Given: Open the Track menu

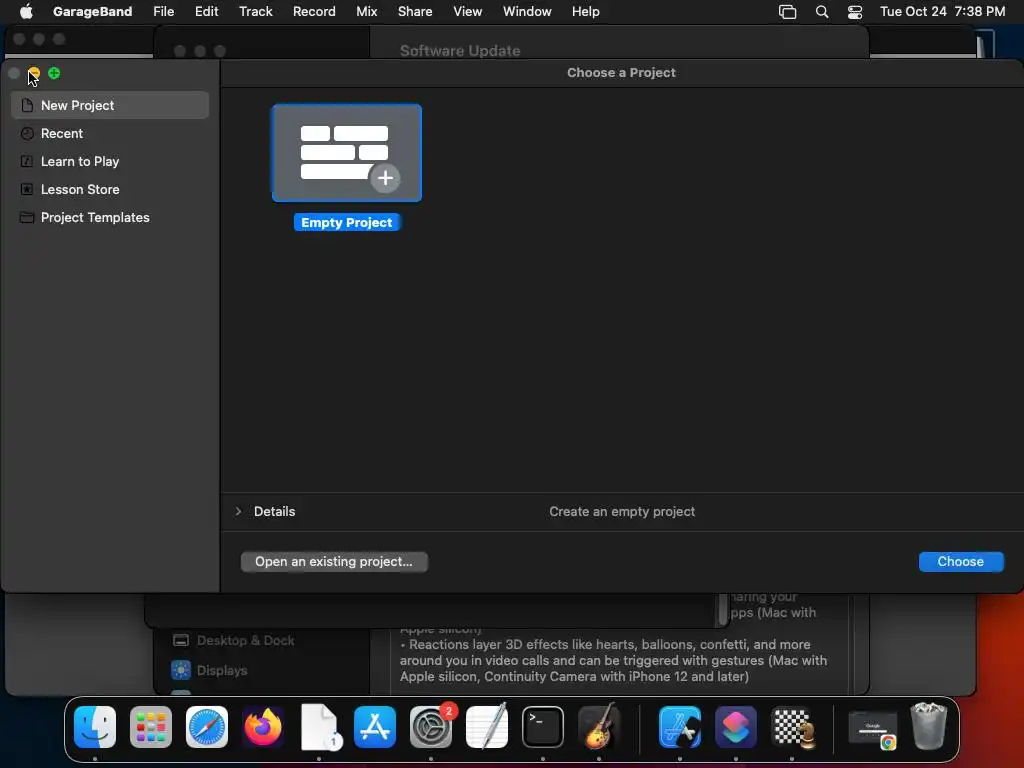Looking at the screenshot, I should [x=255, y=12].
